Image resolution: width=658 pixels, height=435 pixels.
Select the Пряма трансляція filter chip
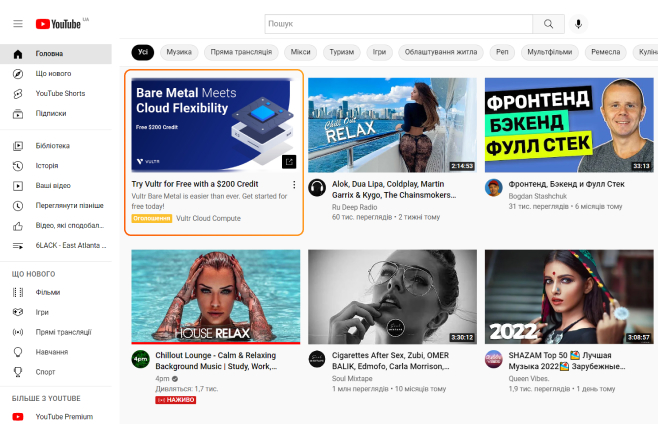pyautogui.click(x=241, y=52)
